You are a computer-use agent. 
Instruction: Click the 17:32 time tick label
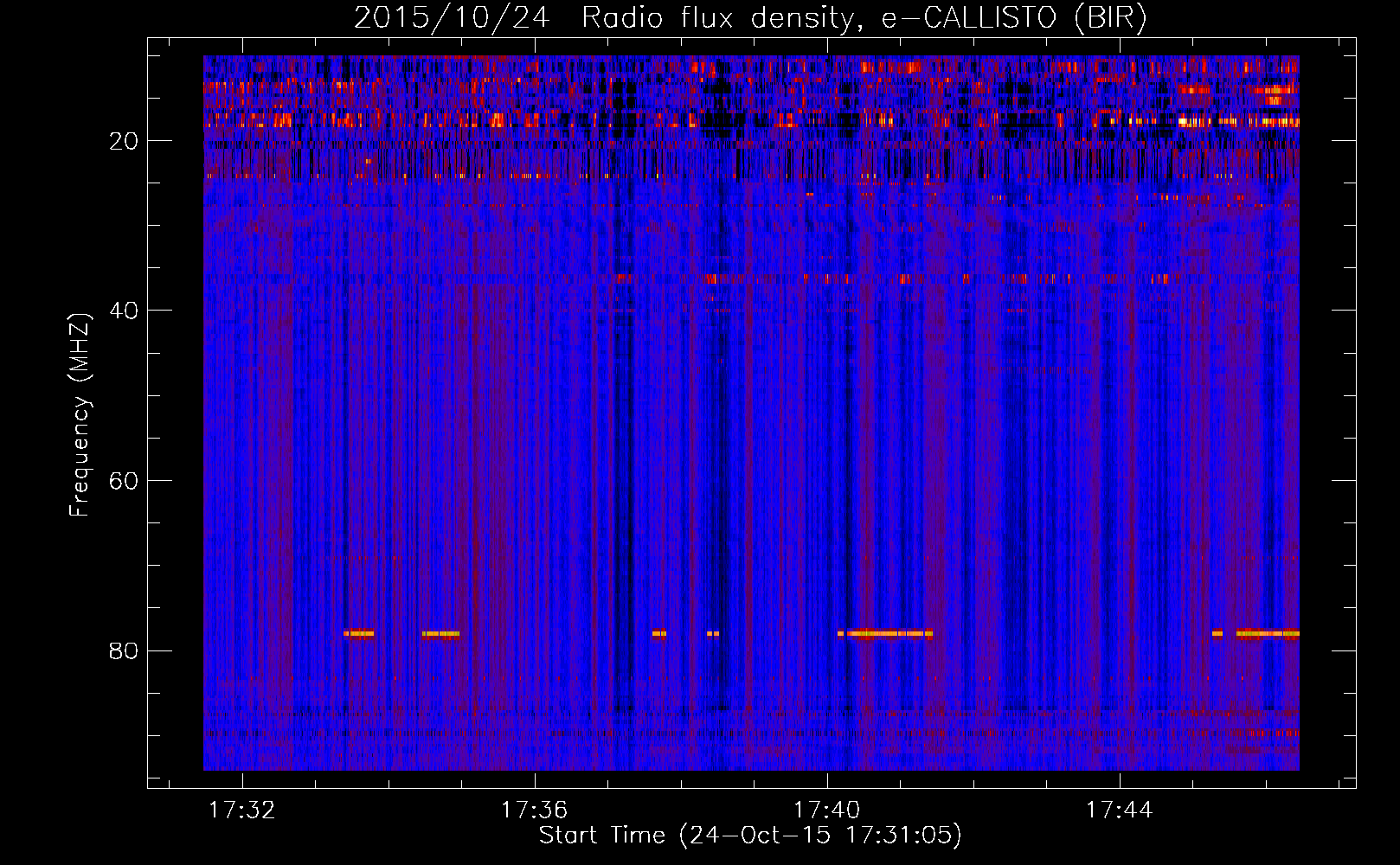[x=242, y=810]
